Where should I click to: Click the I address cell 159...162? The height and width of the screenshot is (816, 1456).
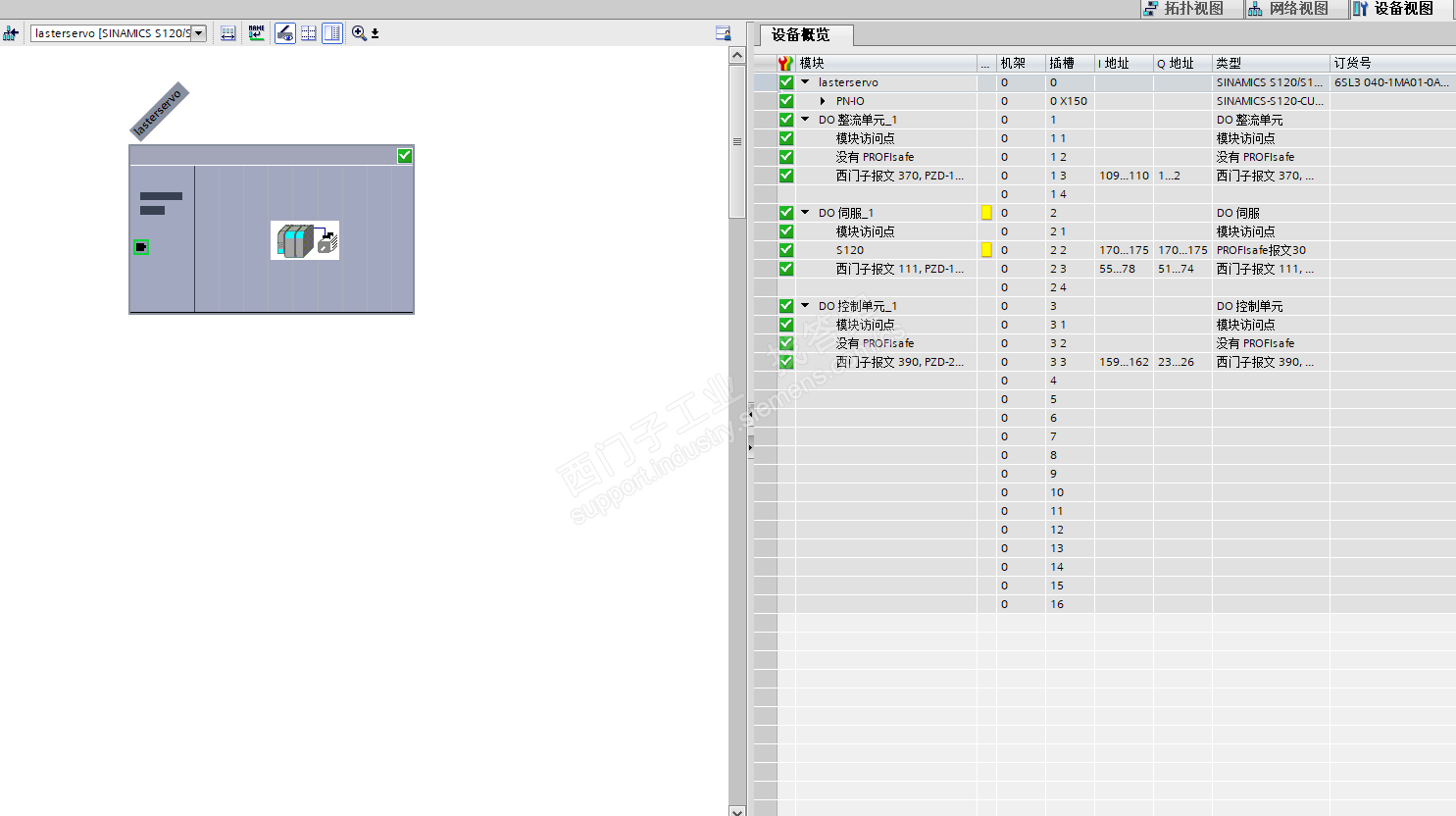tap(1124, 362)
